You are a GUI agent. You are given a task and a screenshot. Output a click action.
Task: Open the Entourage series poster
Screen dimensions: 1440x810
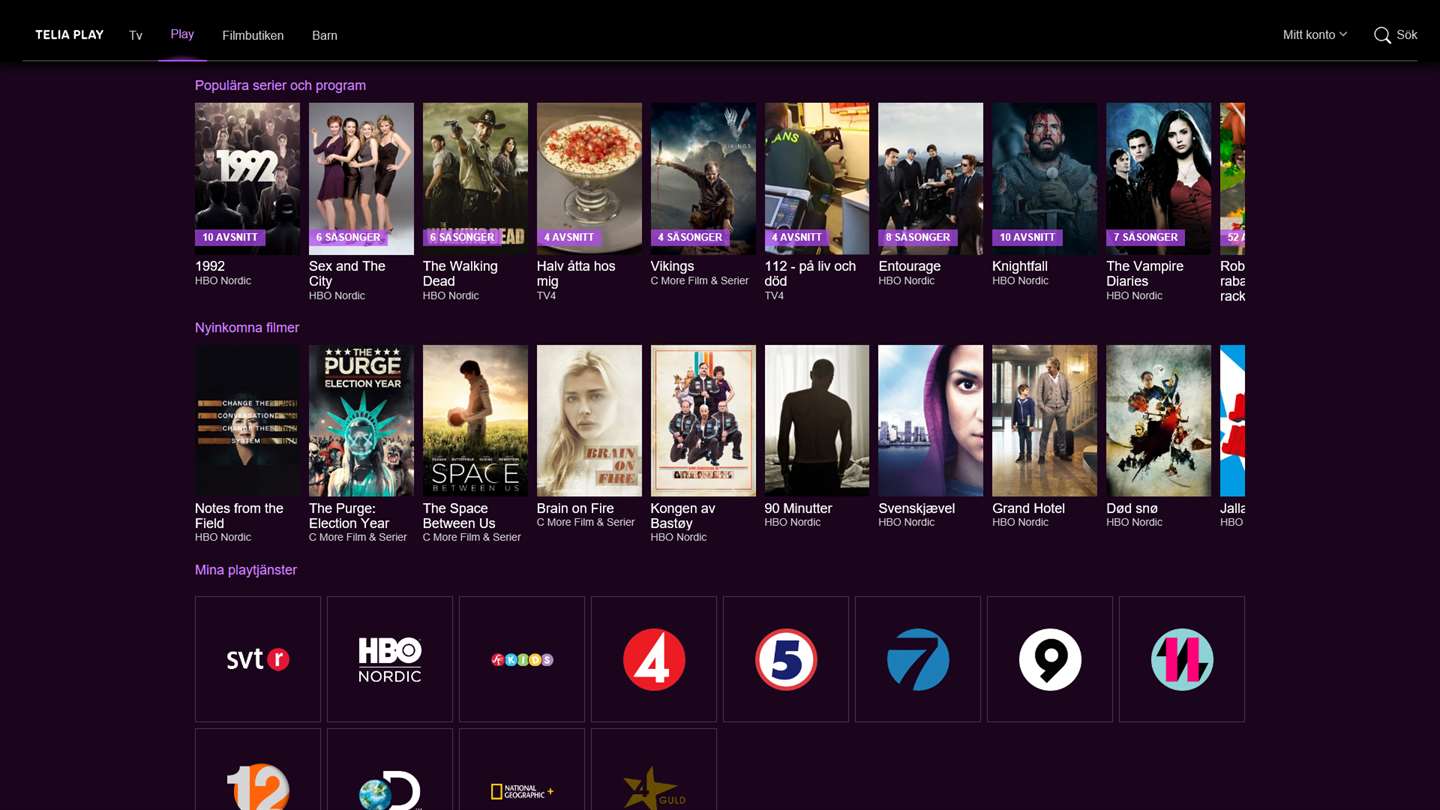(931, 179)
